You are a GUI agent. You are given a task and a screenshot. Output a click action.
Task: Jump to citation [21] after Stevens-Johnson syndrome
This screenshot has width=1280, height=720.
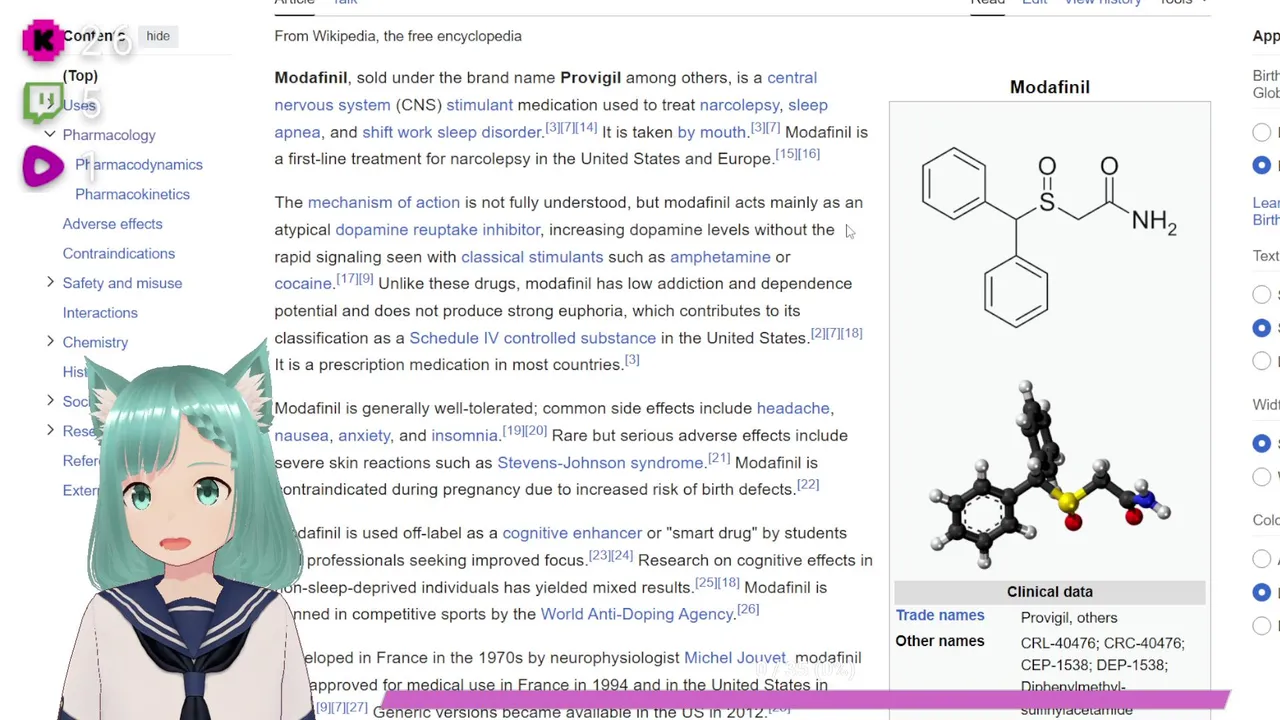(719, 458)
